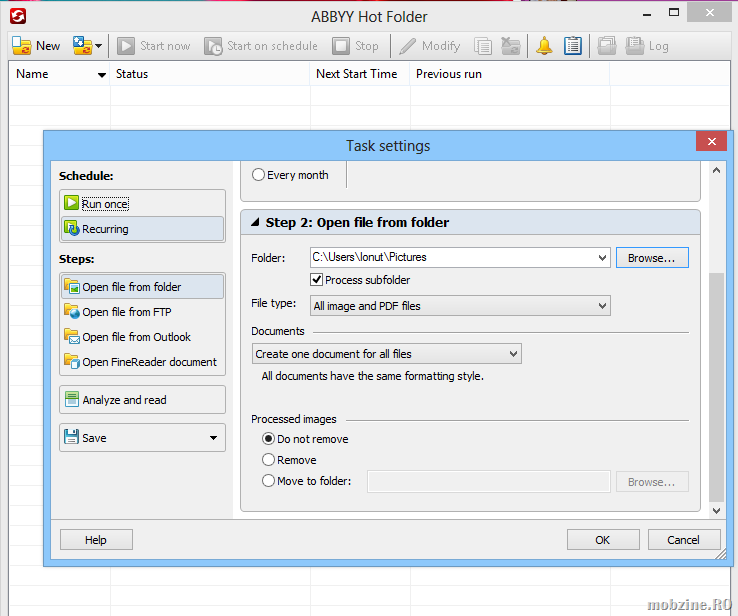Open the Create one document dropdown

(x=386, y=353)
